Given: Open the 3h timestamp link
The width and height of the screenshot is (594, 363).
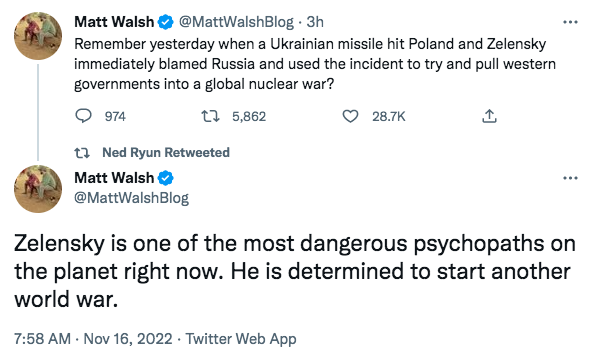Looking at the screenshot, I should (x=315, y=22).
